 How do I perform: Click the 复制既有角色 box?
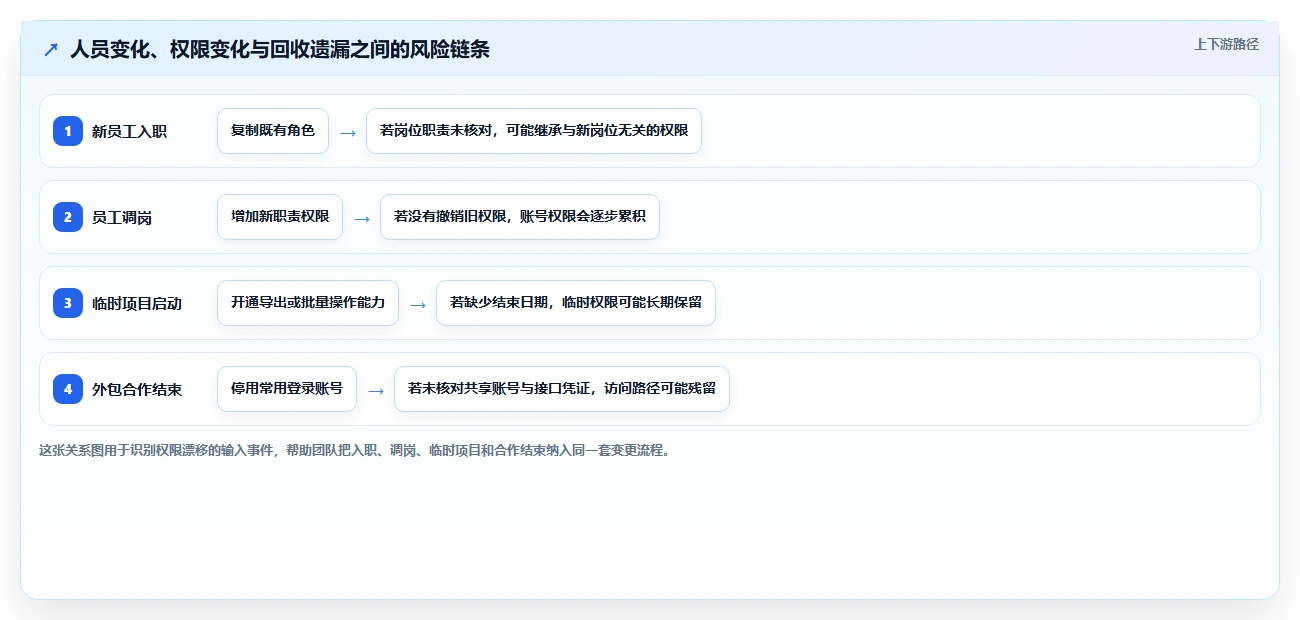[273, 131]
